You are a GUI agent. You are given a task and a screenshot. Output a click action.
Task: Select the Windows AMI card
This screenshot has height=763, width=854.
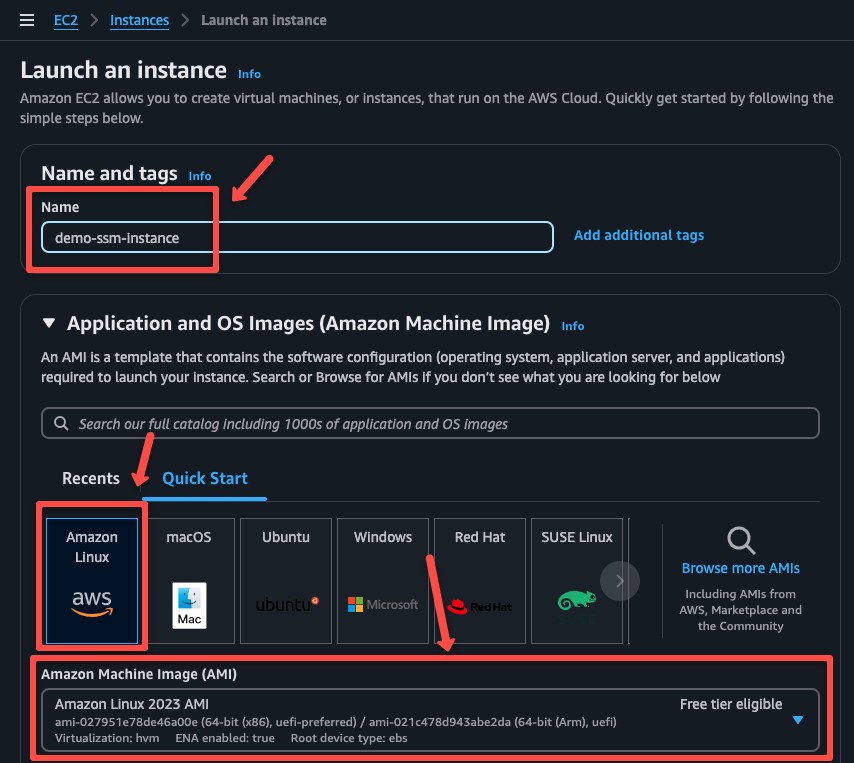point(383,581)
